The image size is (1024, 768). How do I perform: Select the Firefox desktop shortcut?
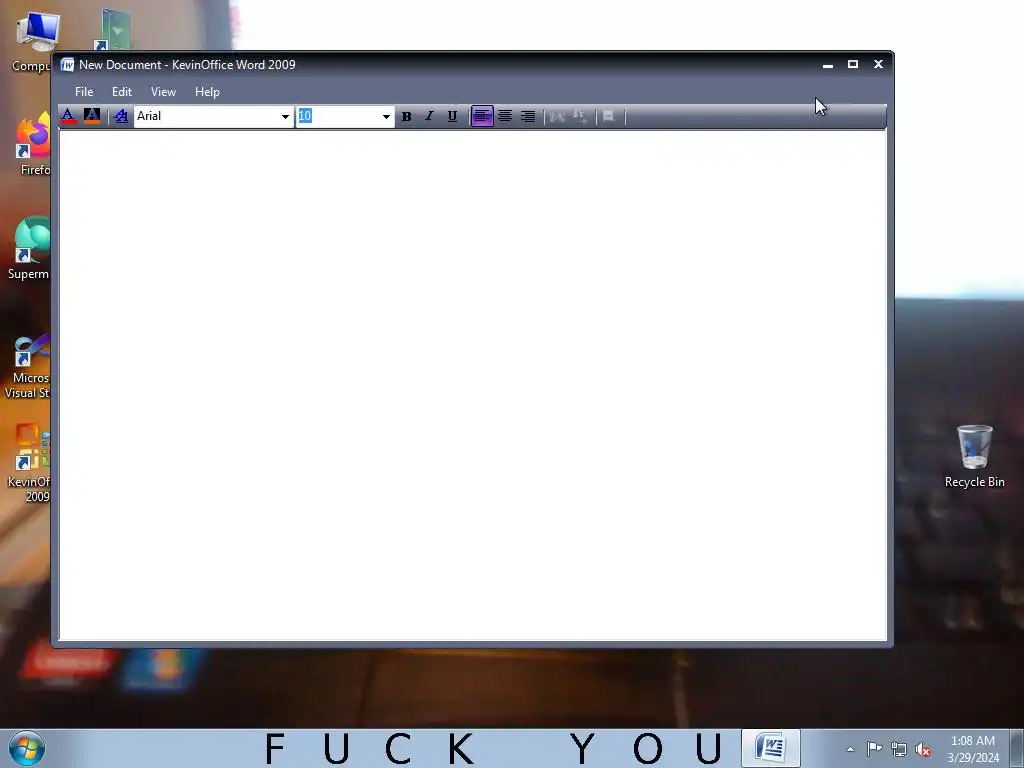point(34,144)
